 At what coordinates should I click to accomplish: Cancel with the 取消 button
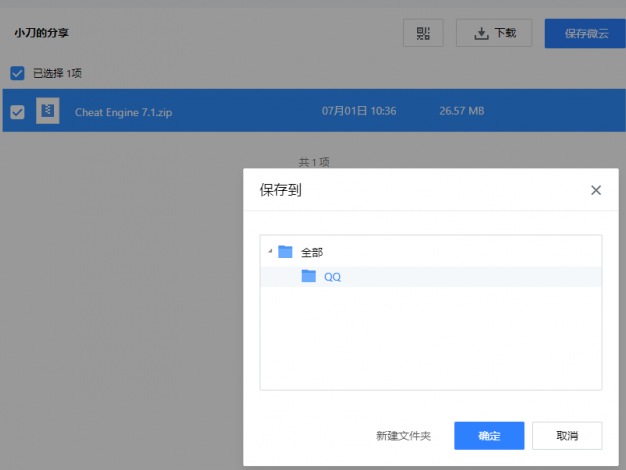click(x=567, y=436)
